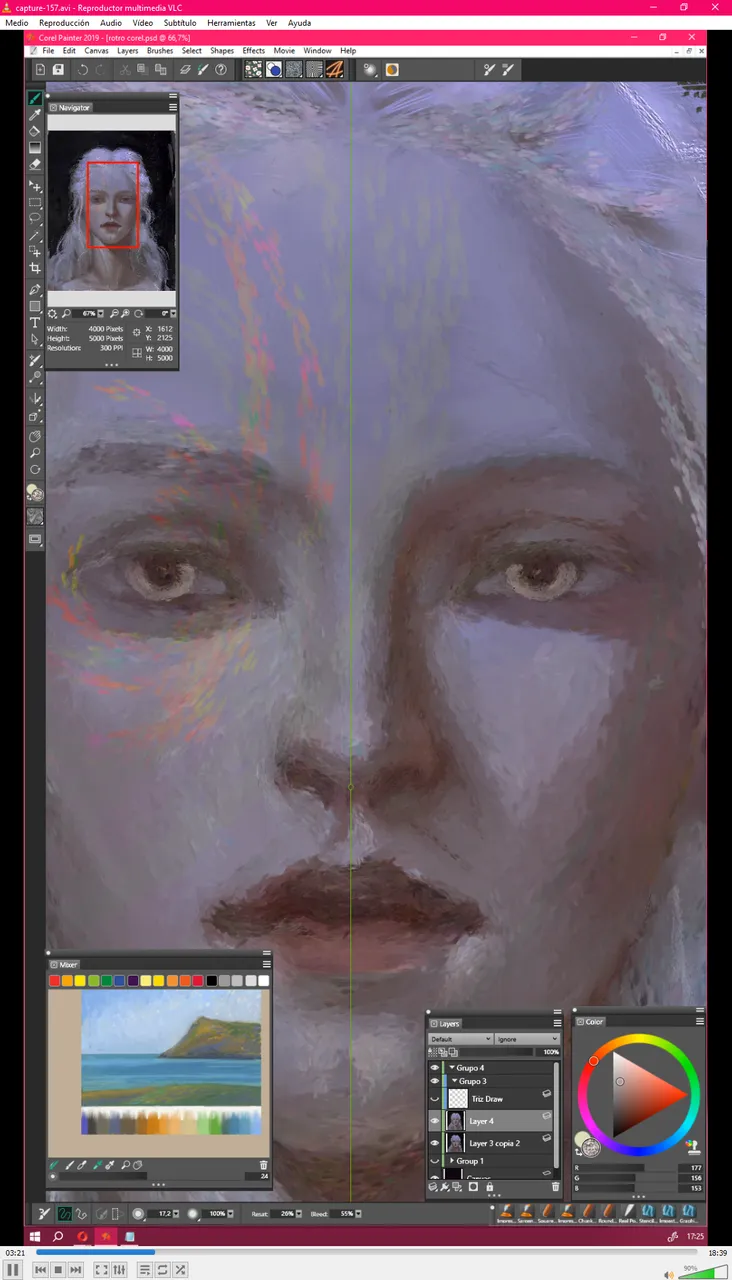Open Navigator zoom percentage dropdown
732x1280 pixels.
pyautogui.click(x=103, y=313)
